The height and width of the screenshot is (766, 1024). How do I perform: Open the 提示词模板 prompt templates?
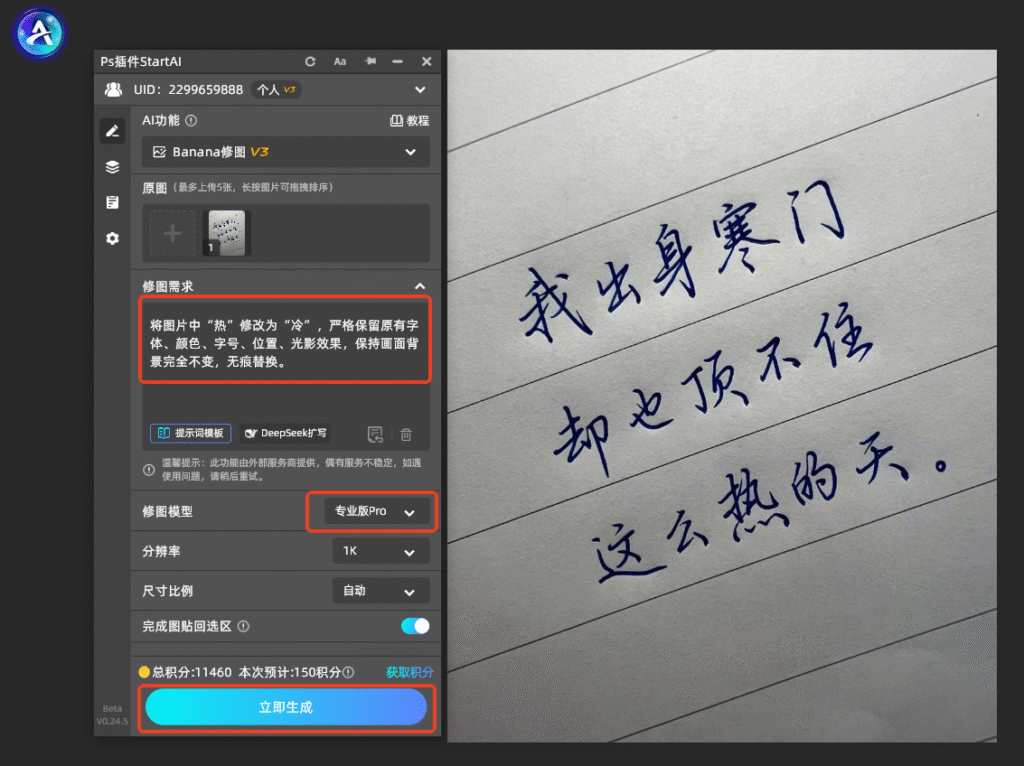coord(191,433)
